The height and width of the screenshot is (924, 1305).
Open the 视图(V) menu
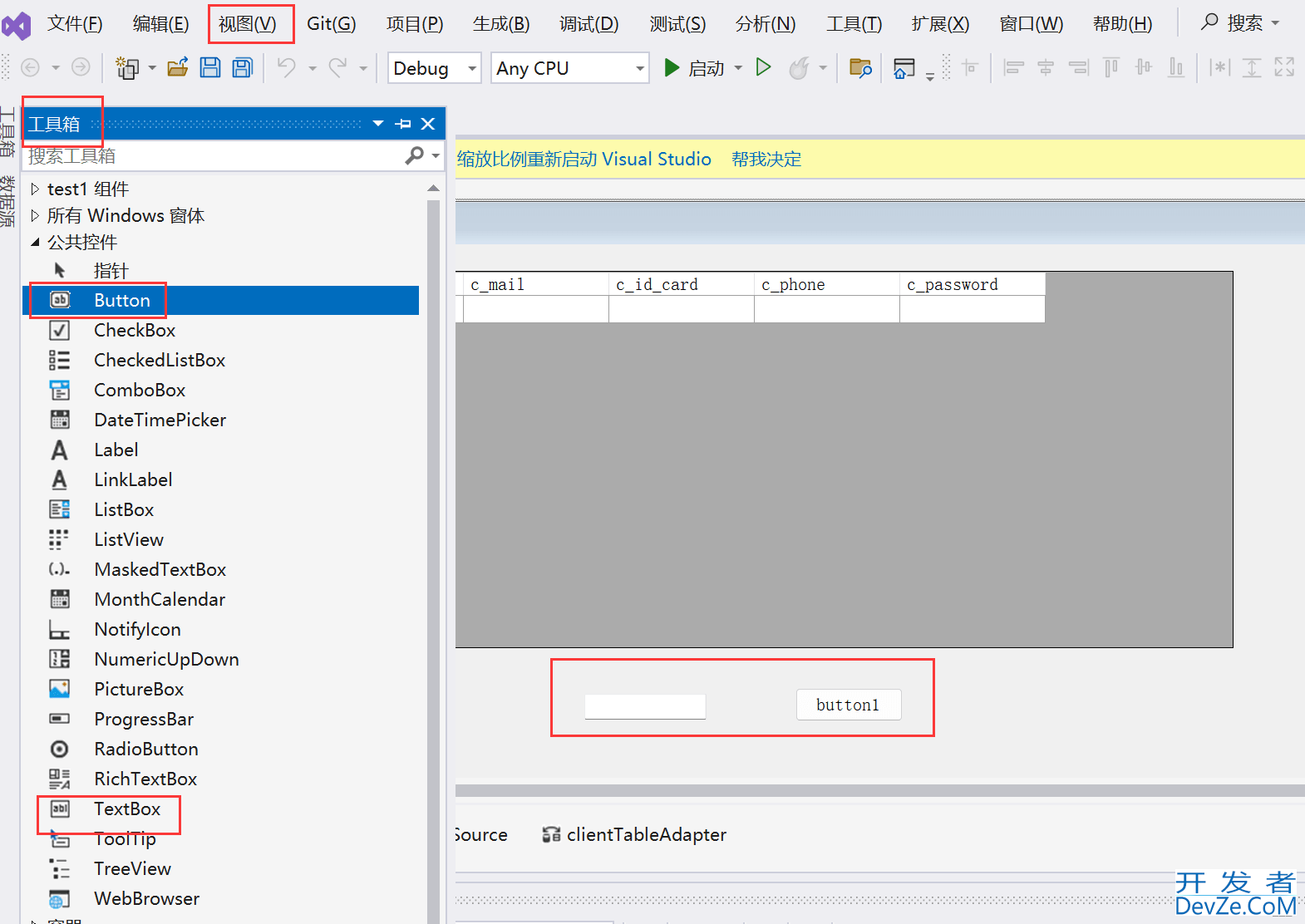click(247, 23)
